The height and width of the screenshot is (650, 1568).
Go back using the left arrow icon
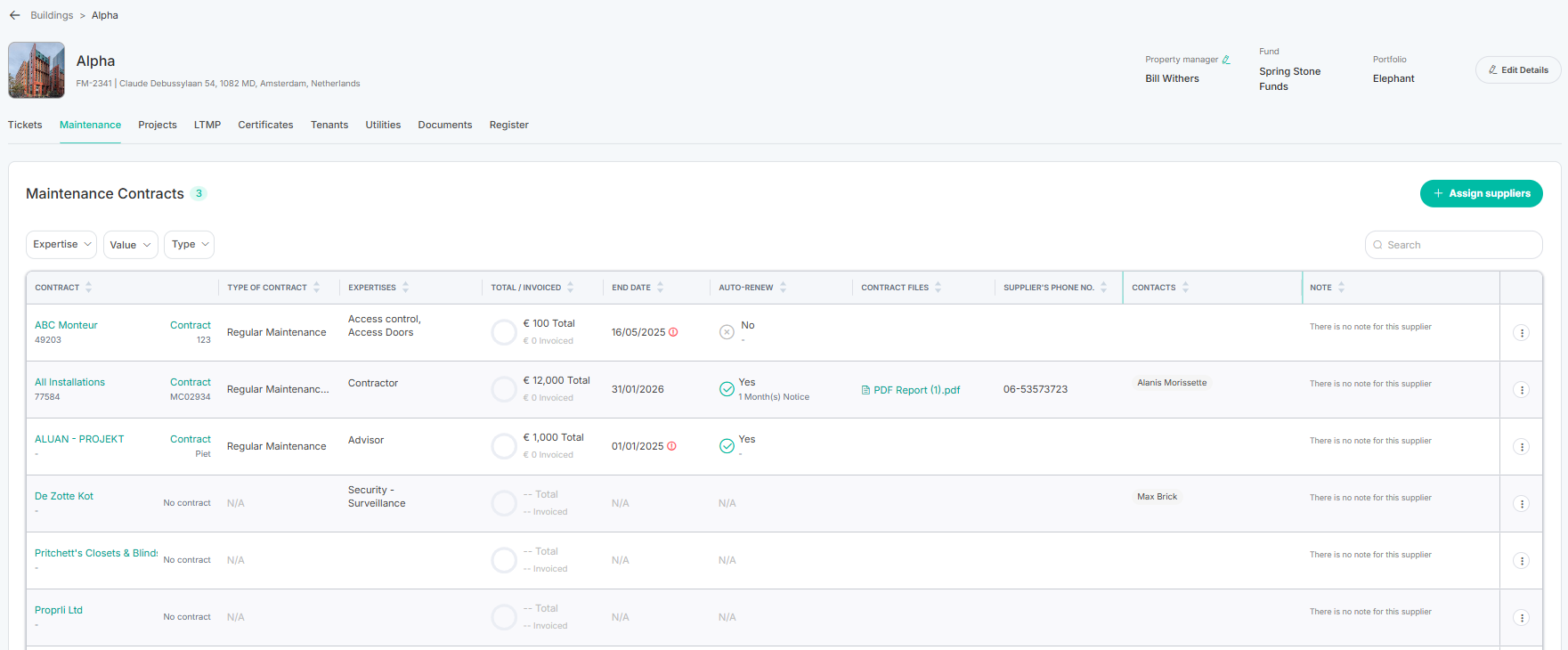click(x=15, y=15)
